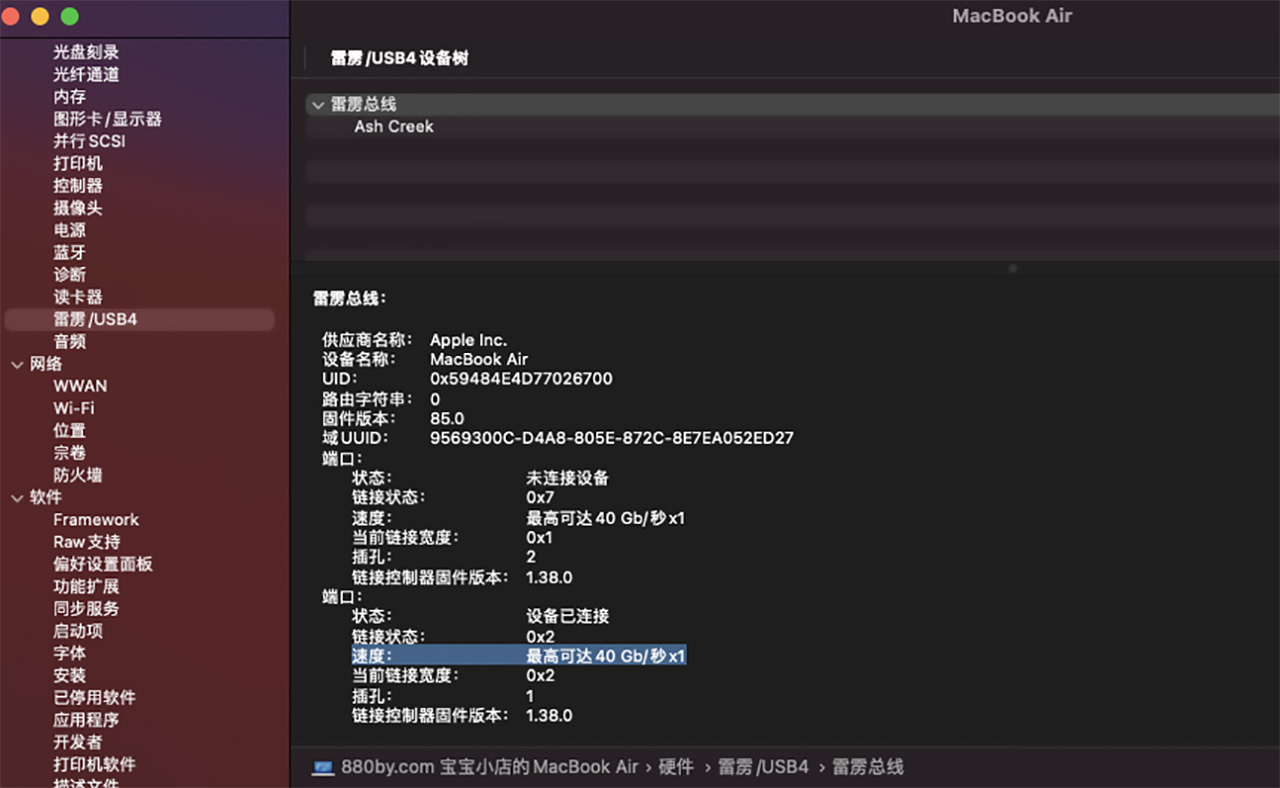Image resolution: width=1280 pixels, height=788 pixels.
Task: Click 雷雳/USB4 in the bottom path bar
Action: click(x=763, y=767)
